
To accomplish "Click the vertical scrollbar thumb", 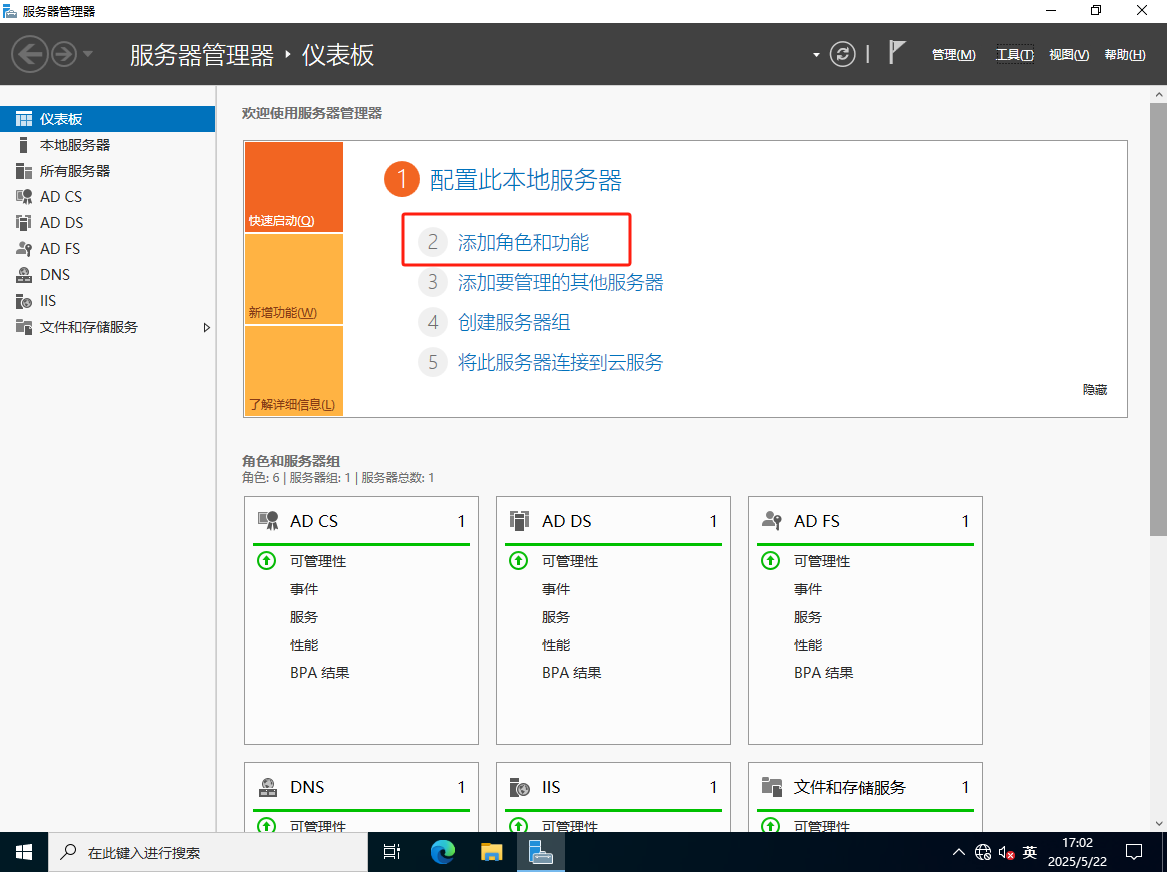I will (1158, 319).
